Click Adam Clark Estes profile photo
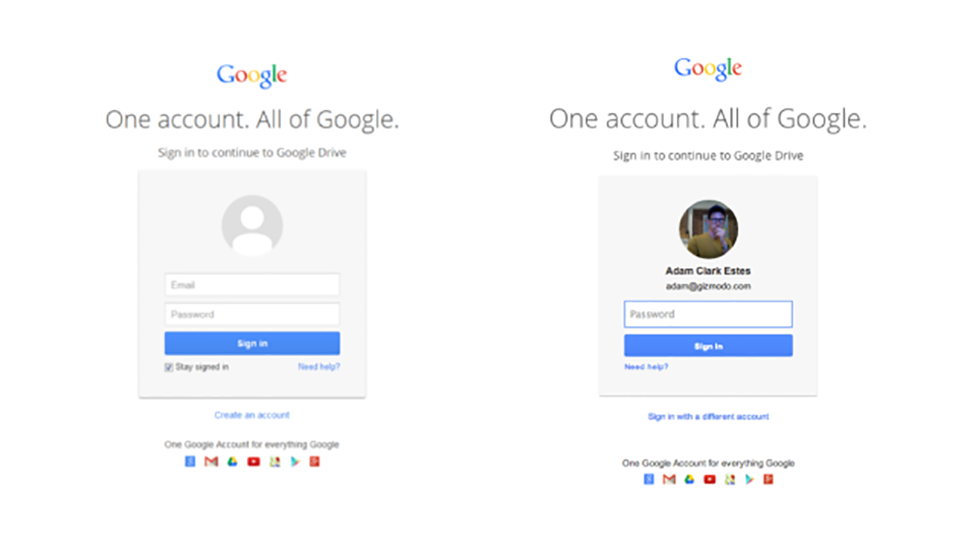The width and height of the screenshot is (970, 546). (x=708, y=229)
